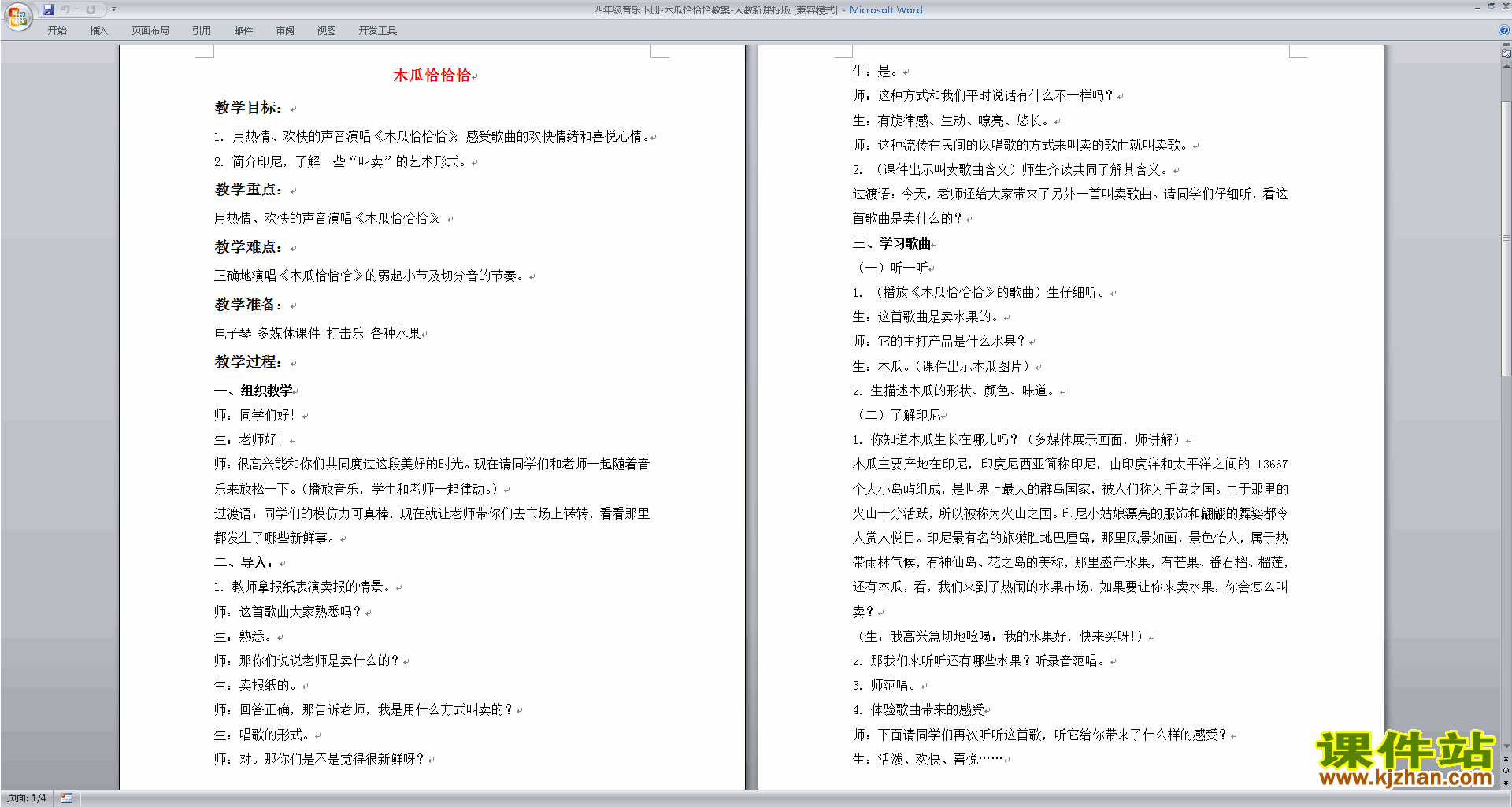
Task: Click the heading 三、学习歌曲
Action: [891, 243]
